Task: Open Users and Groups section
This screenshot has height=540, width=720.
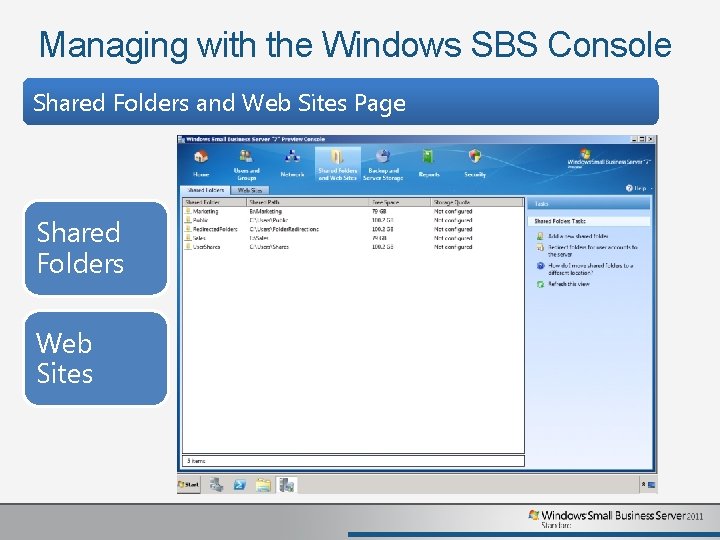Action: click(x=247, y=164)
